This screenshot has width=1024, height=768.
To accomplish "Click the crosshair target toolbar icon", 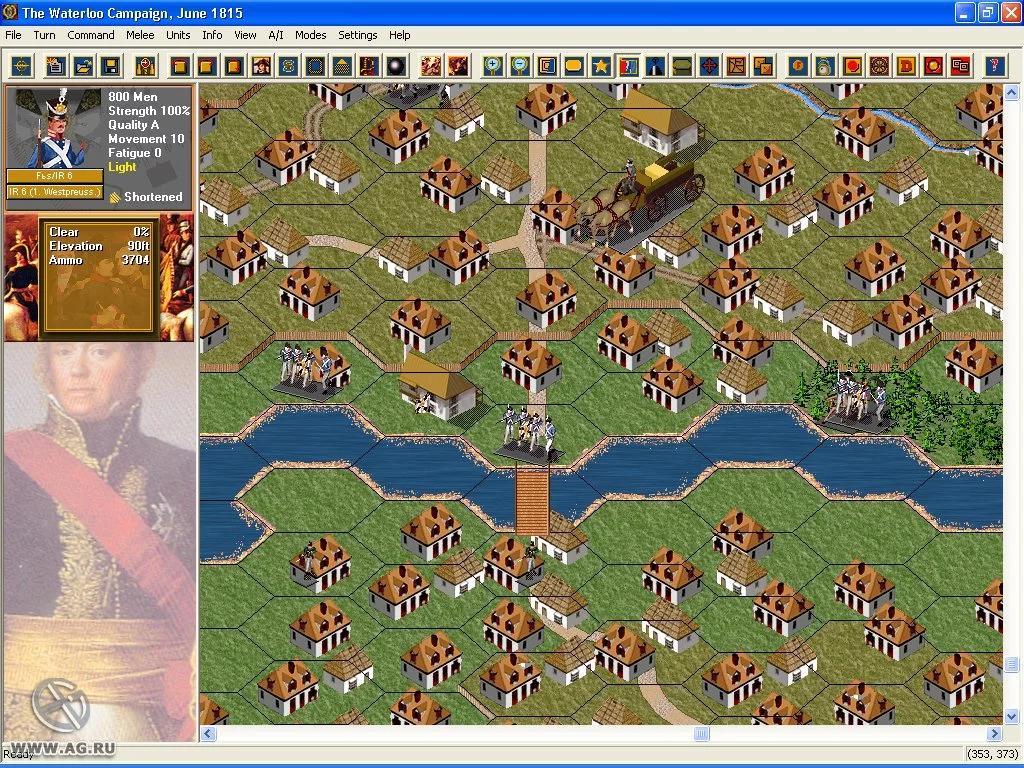I will pos(22,66).
